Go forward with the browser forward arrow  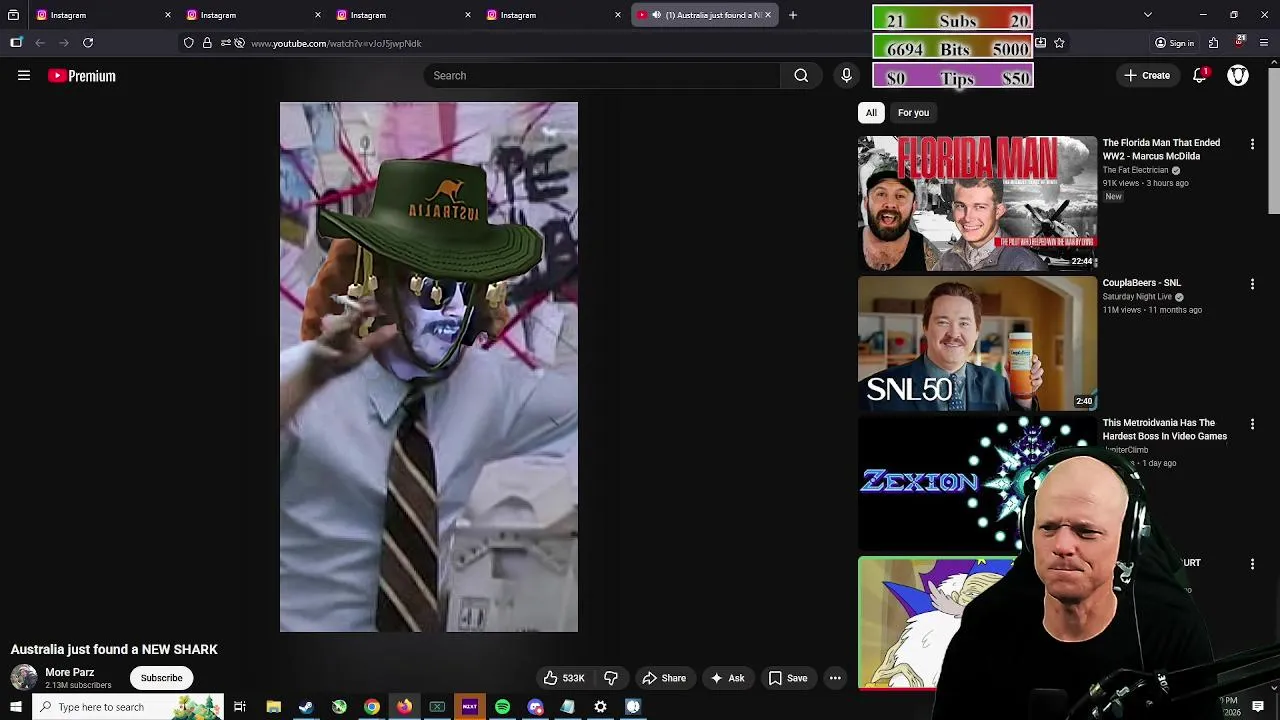[x=64, y=43]
